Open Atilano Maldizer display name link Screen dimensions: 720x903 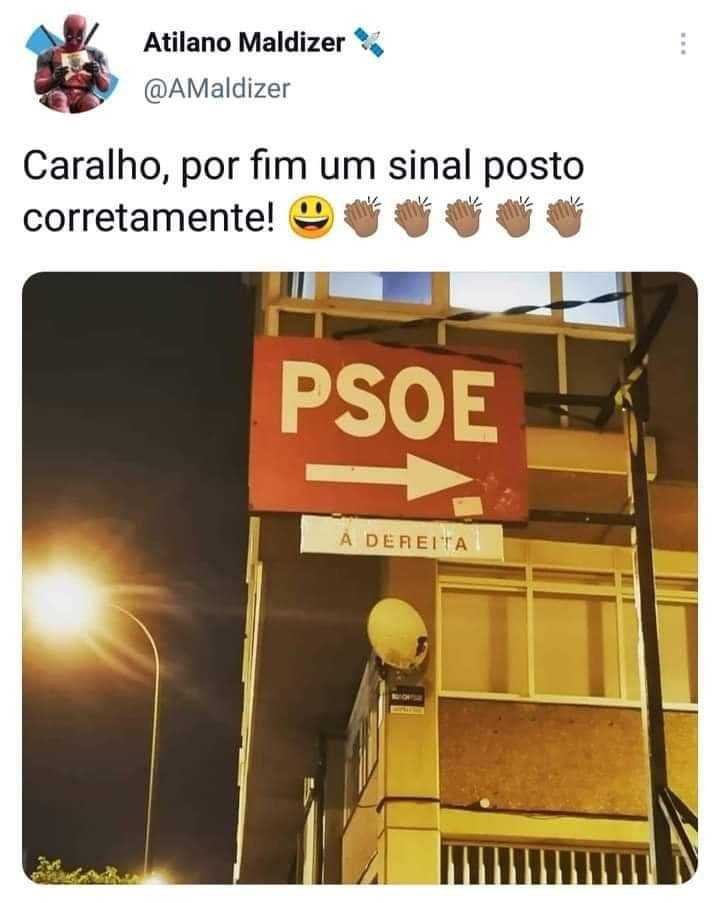[x=244, y=43]
